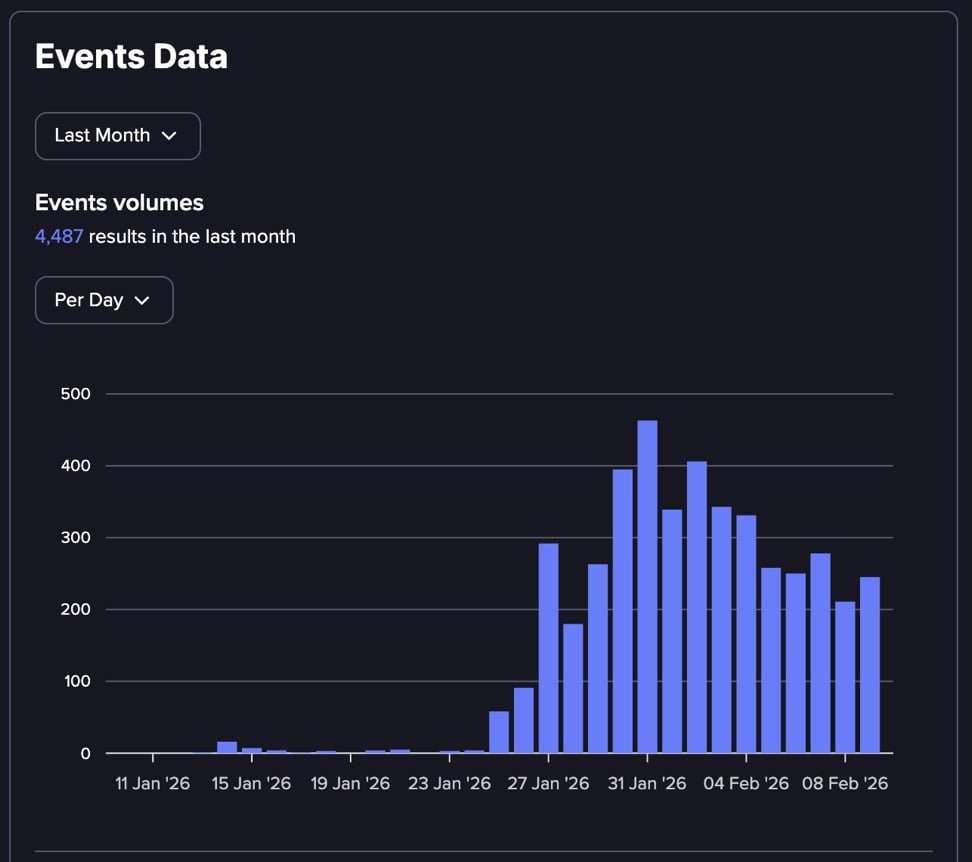Screen dimensions: 972x862
Task: Click the bar above 23 Jan '26
Action: (x=449, y=751)
